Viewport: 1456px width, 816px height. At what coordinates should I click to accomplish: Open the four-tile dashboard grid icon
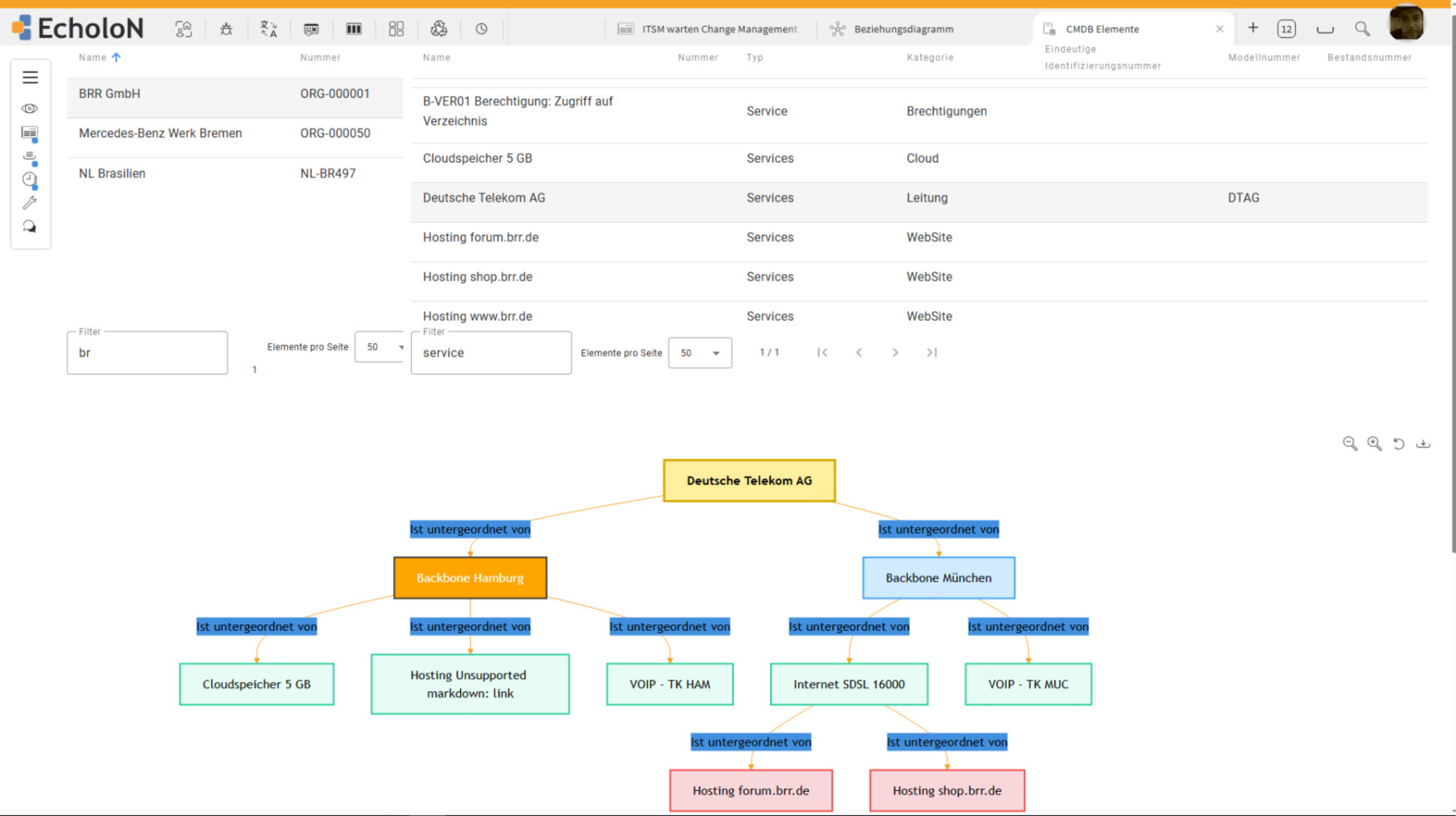tap(396, 29)
